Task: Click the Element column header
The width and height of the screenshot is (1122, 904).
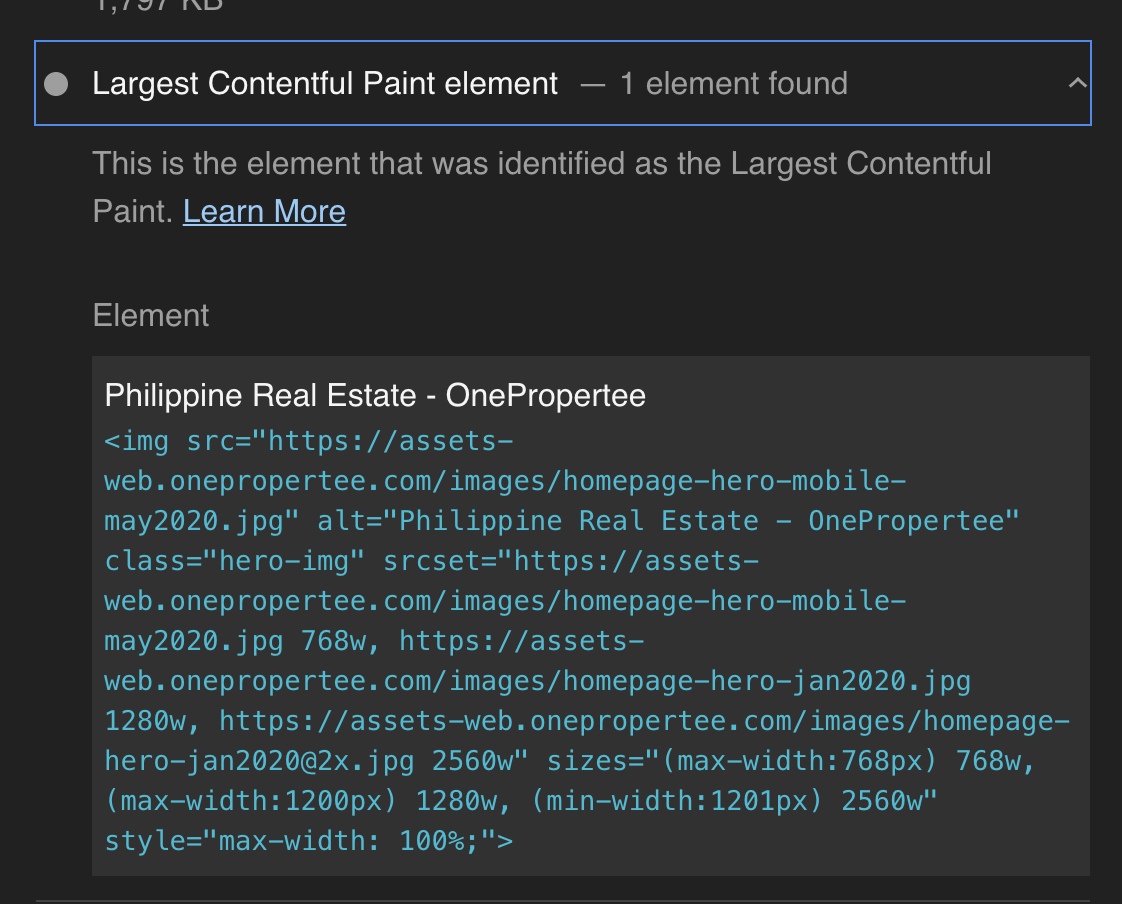Action: tap(150, 316)
